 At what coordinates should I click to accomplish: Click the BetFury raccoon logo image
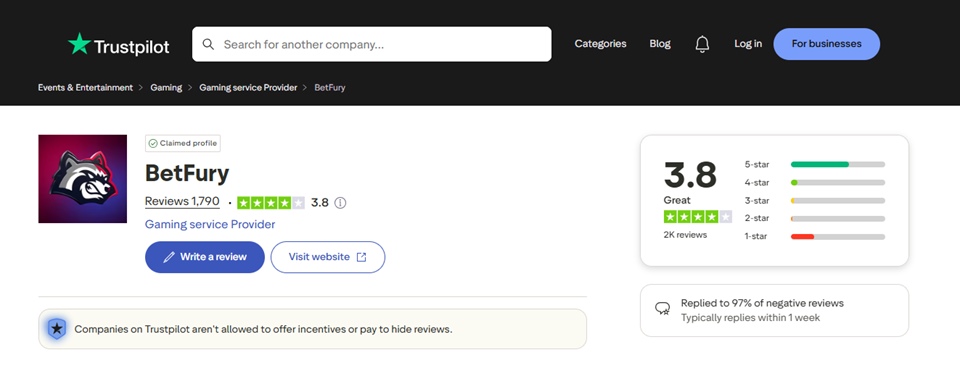(83, 179)
